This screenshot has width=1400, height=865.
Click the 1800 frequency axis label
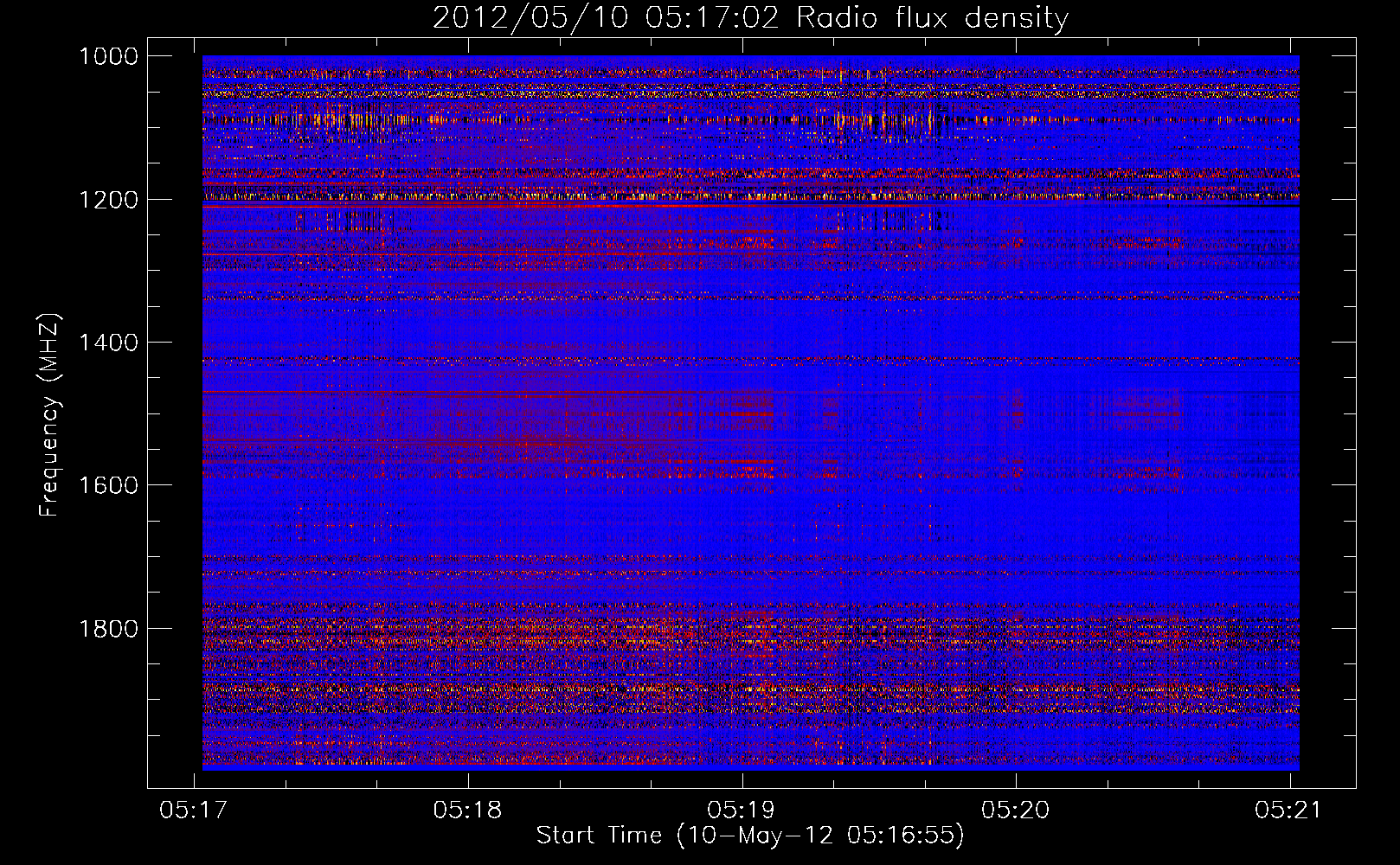[x=108, y=629]
